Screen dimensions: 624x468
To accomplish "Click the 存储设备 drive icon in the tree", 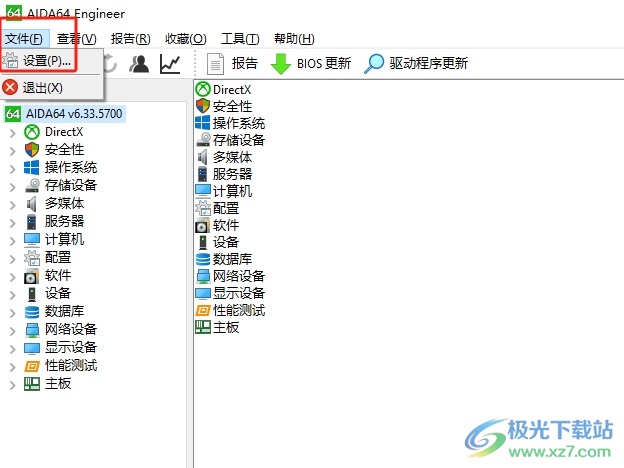I will (x=32, y=185).
